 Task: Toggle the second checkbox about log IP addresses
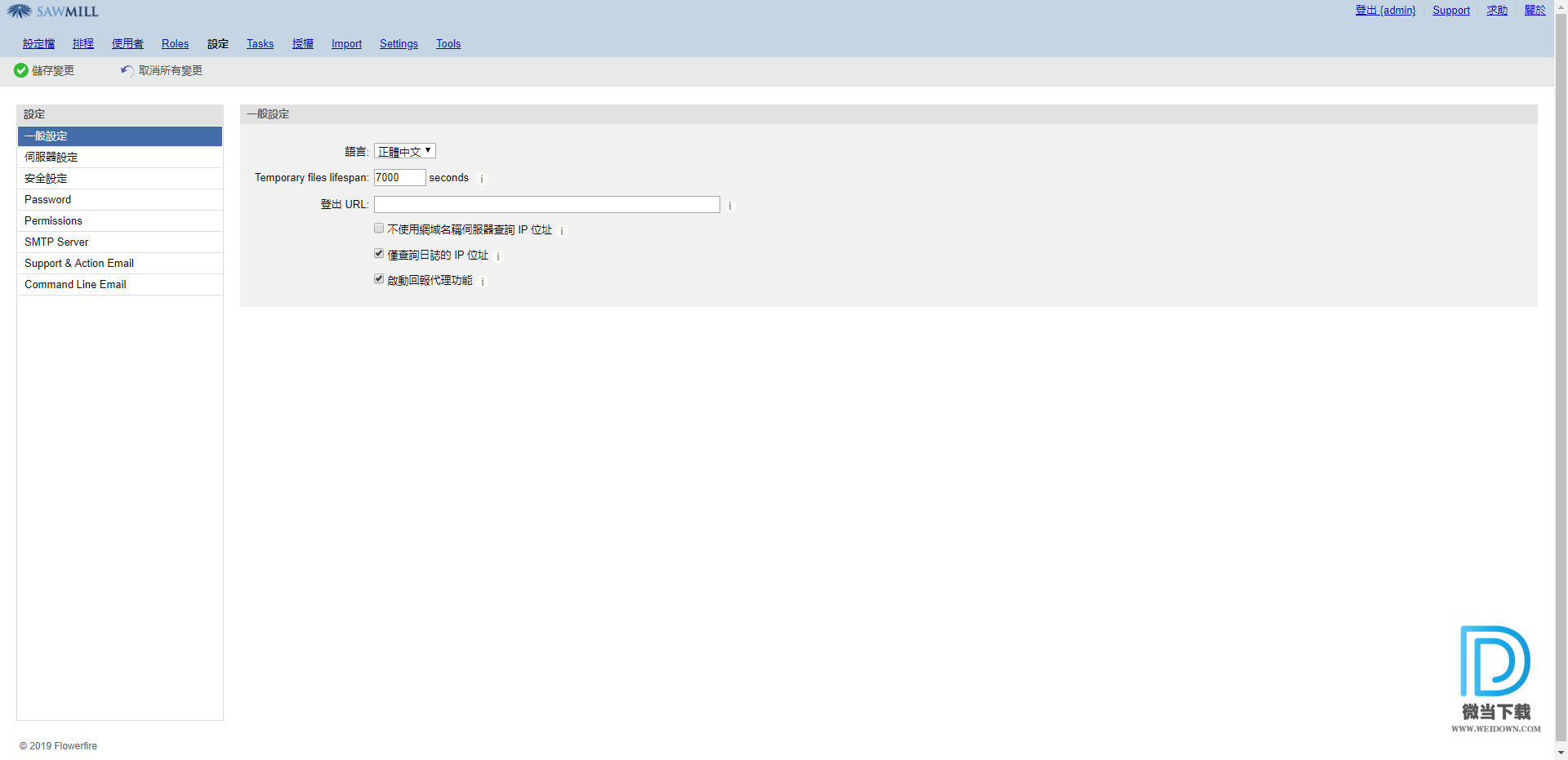click(379, 254)
